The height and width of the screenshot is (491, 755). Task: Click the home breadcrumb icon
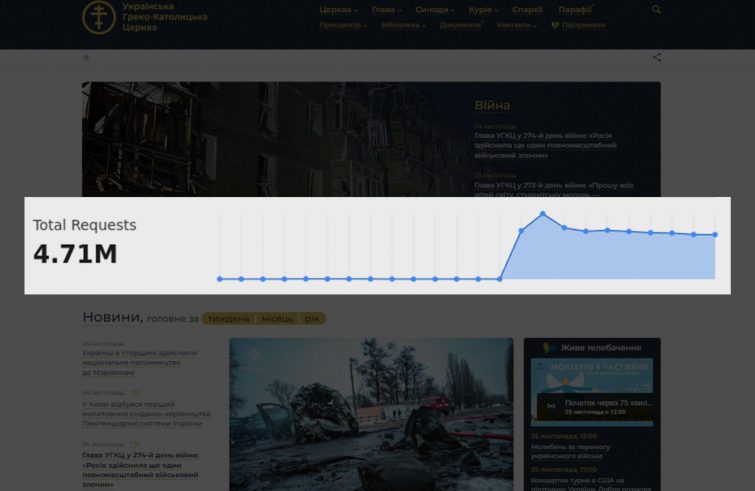[x=86, y=58]
